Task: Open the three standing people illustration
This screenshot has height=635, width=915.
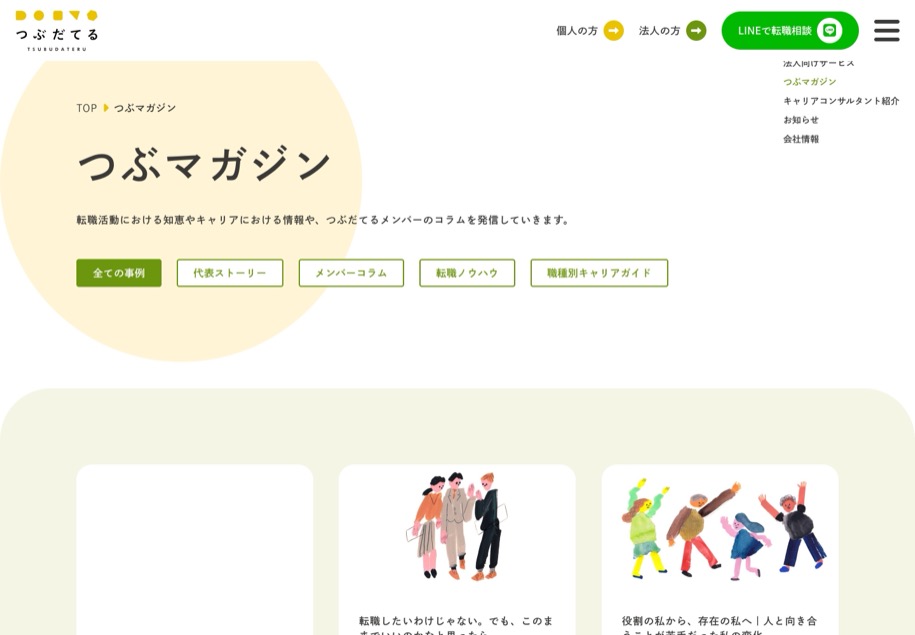Action: click(457, 526)
